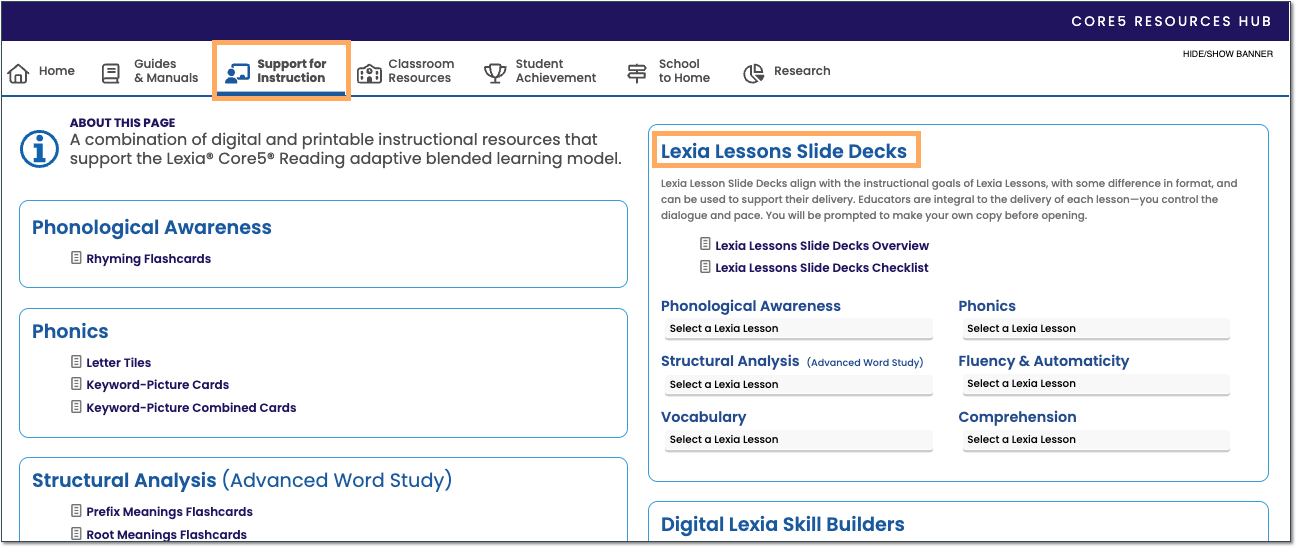The image size is (1296, 547).
Task: Click the About This Page info icon
Action: (39, 149)
